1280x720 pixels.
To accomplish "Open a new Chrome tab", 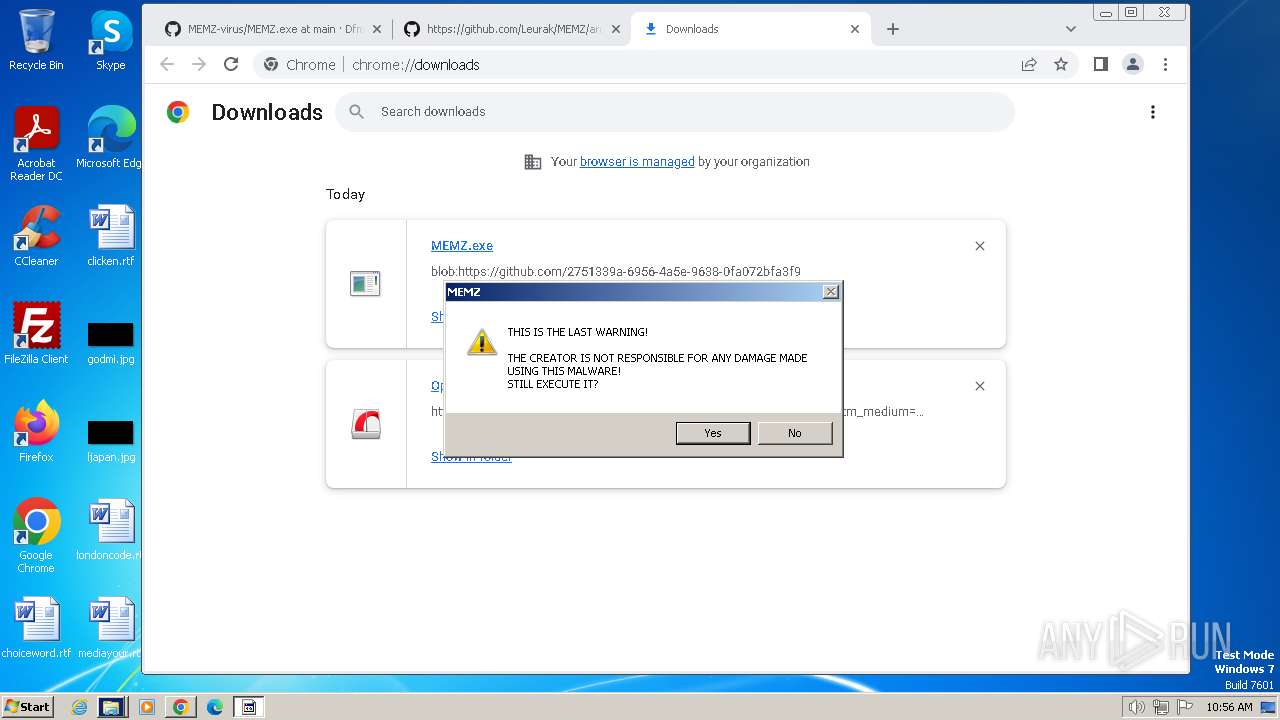I will coord(893,29).
